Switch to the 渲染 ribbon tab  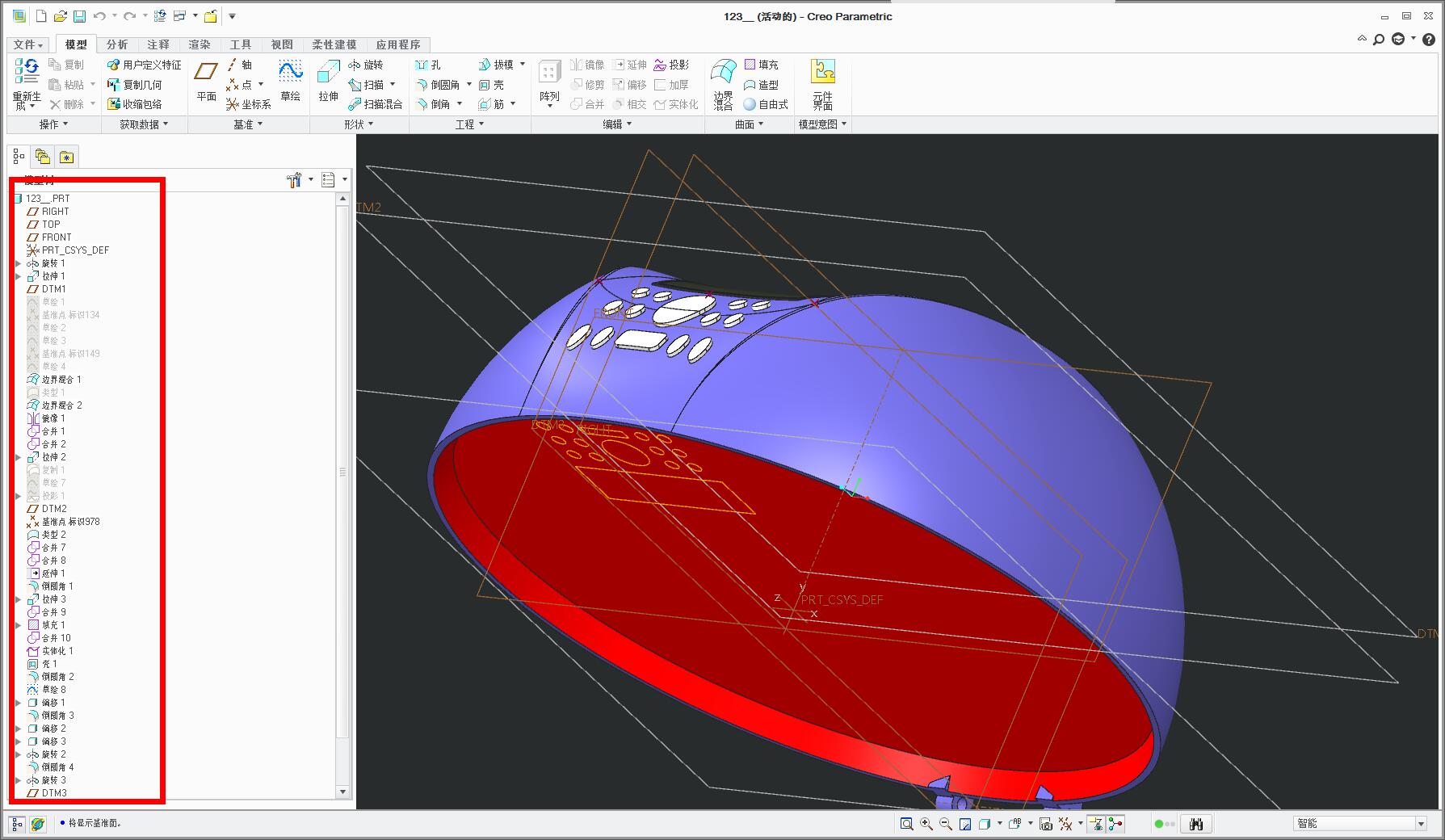[x=200, y=44]
